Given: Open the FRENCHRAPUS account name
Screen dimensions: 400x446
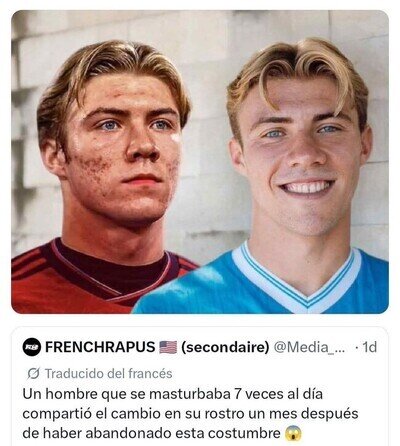Looking at the screenshot, I should tap(100, 347).
